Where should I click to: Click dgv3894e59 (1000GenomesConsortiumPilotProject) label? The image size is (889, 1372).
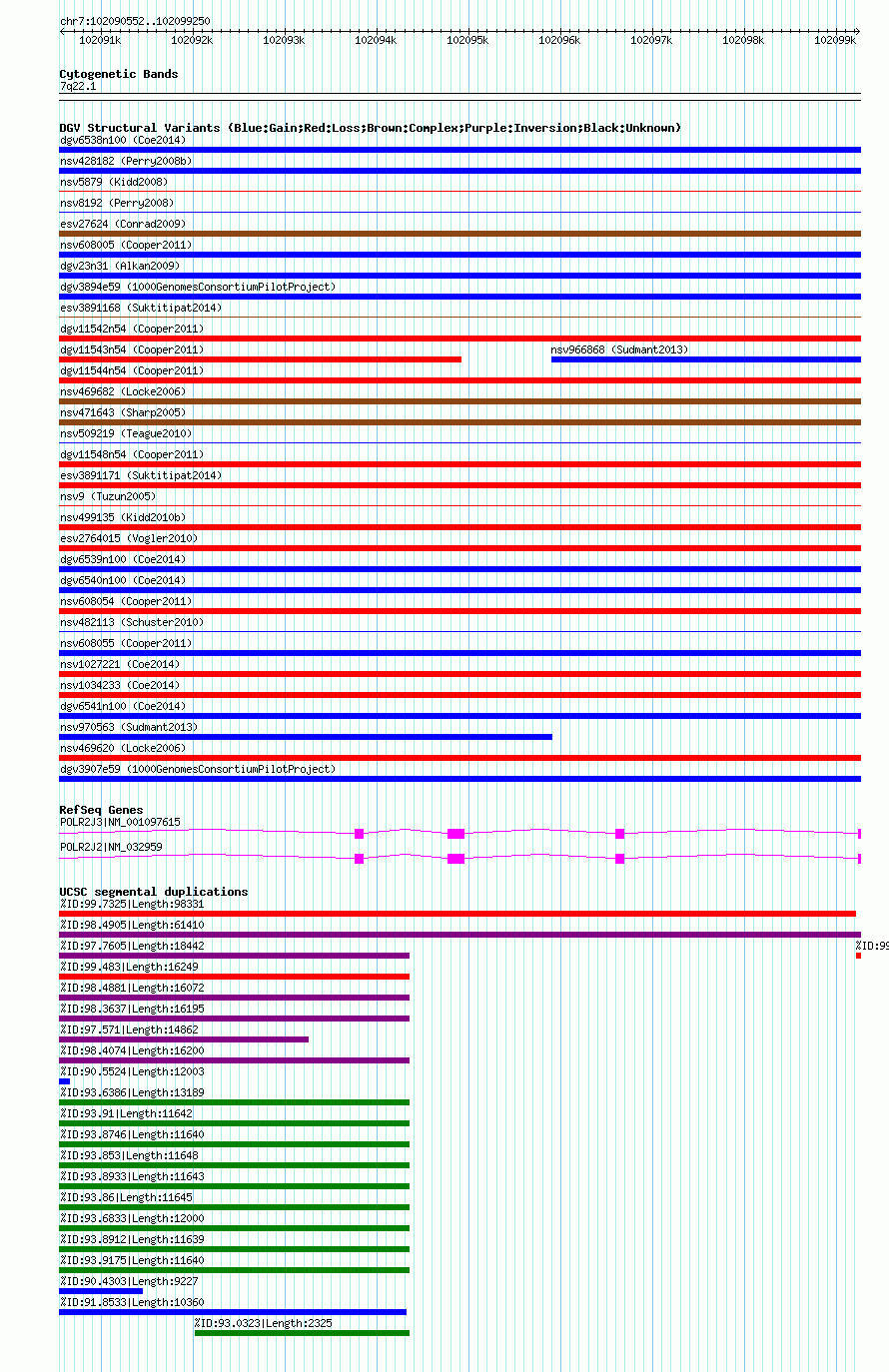click(198, 287)
